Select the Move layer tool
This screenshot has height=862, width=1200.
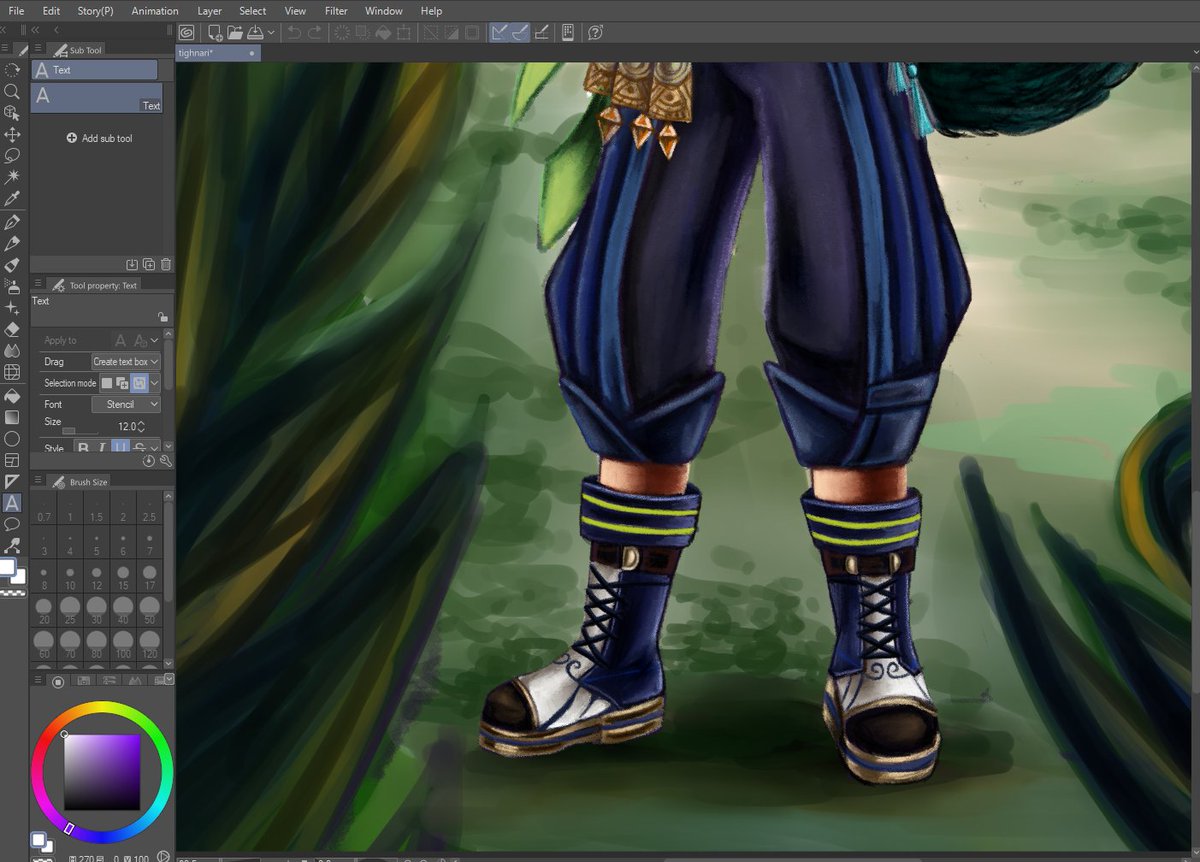(12, 134)
